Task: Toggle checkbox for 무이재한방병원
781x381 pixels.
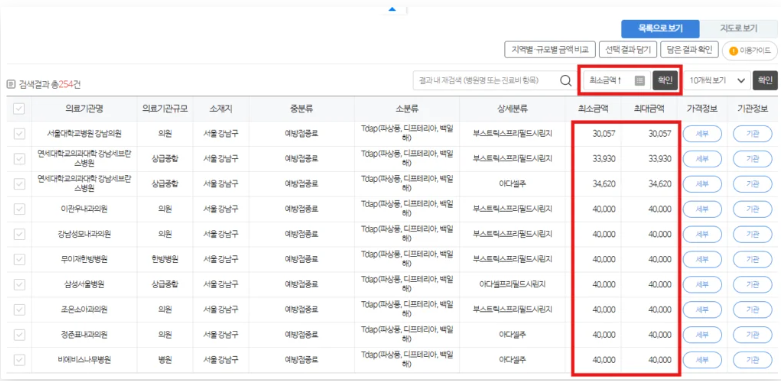Action: click(19, 259)
